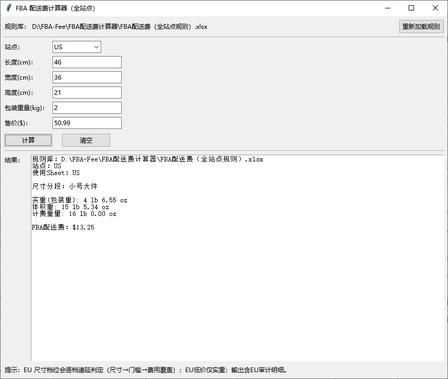Click the 清空 clear button
The width and height of the screenshot is (448, 379).
click(x=86, y=140)
